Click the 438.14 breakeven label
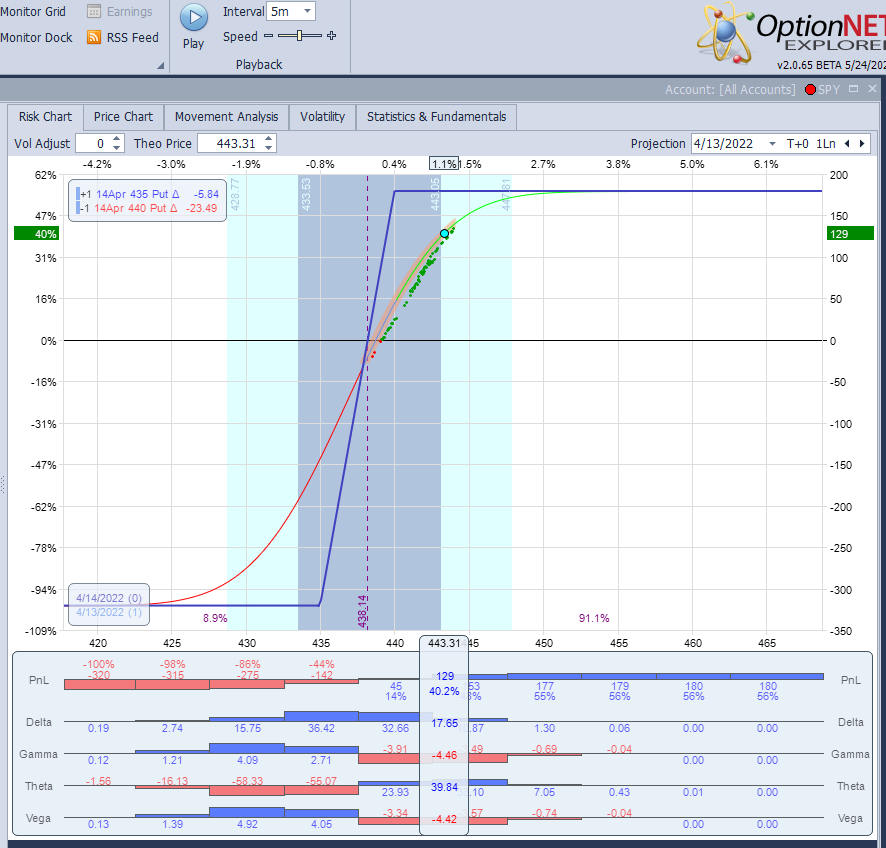Screen dimensions: 886x848 point(362,611)
